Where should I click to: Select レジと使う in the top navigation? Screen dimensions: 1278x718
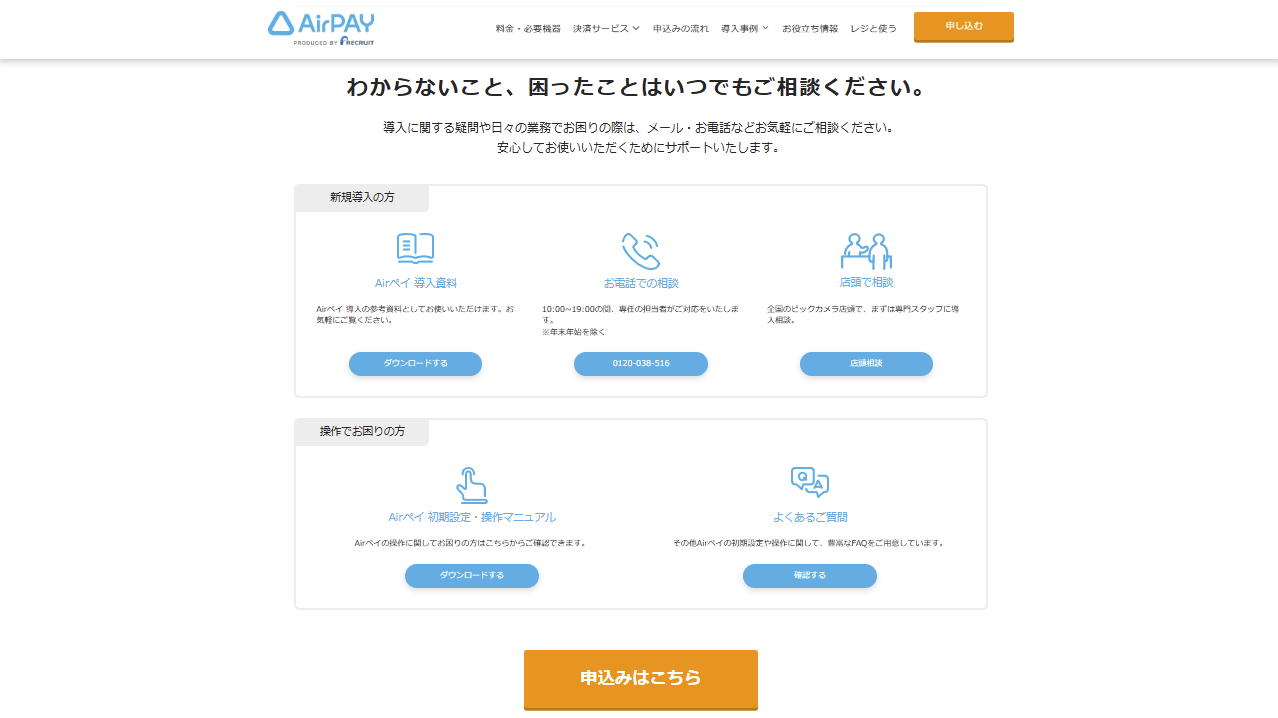(873, 28)
